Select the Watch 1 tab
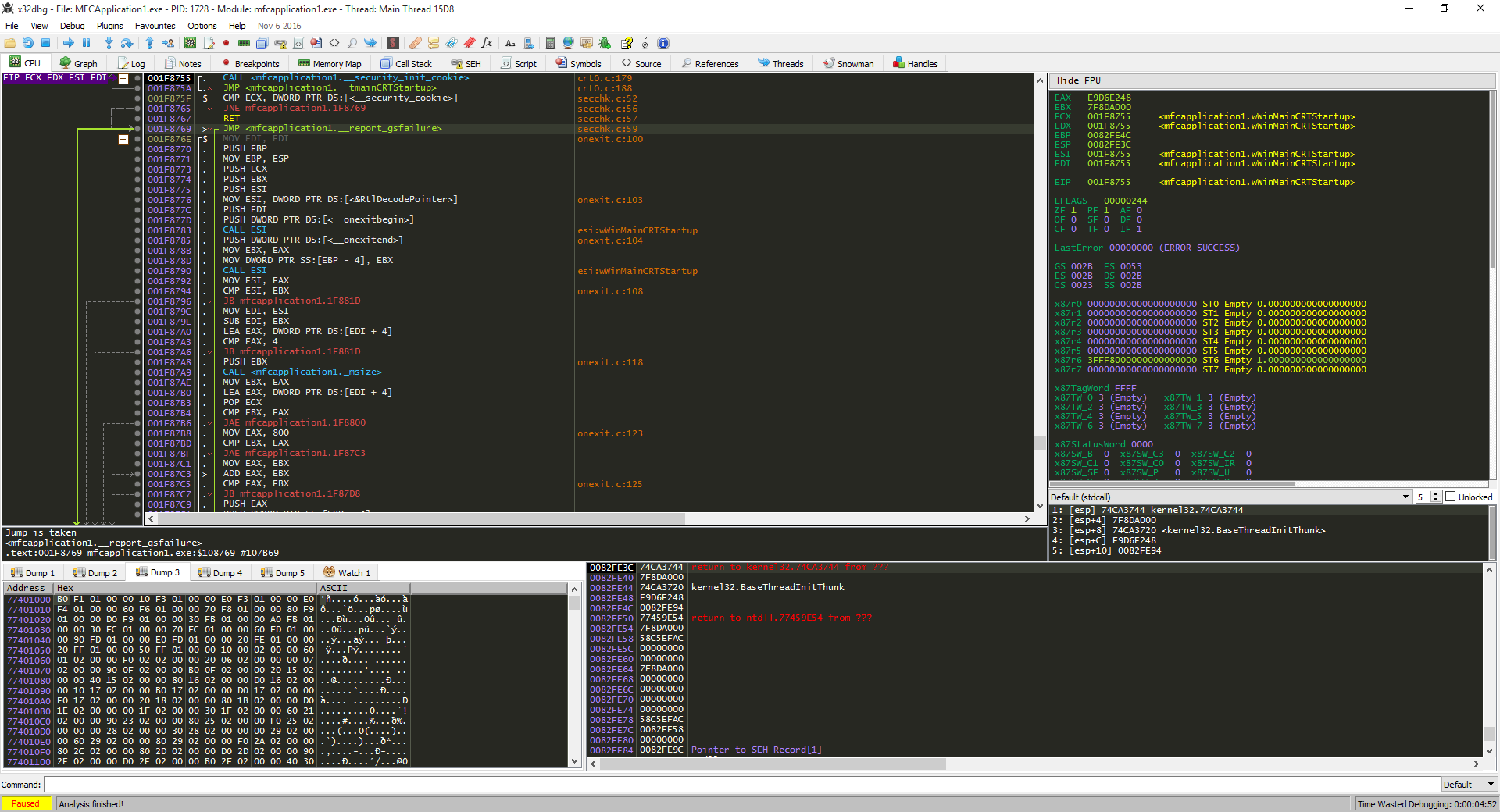This screenshot has width=1500, height=812. pyautogui.click(x=348, y=572)
